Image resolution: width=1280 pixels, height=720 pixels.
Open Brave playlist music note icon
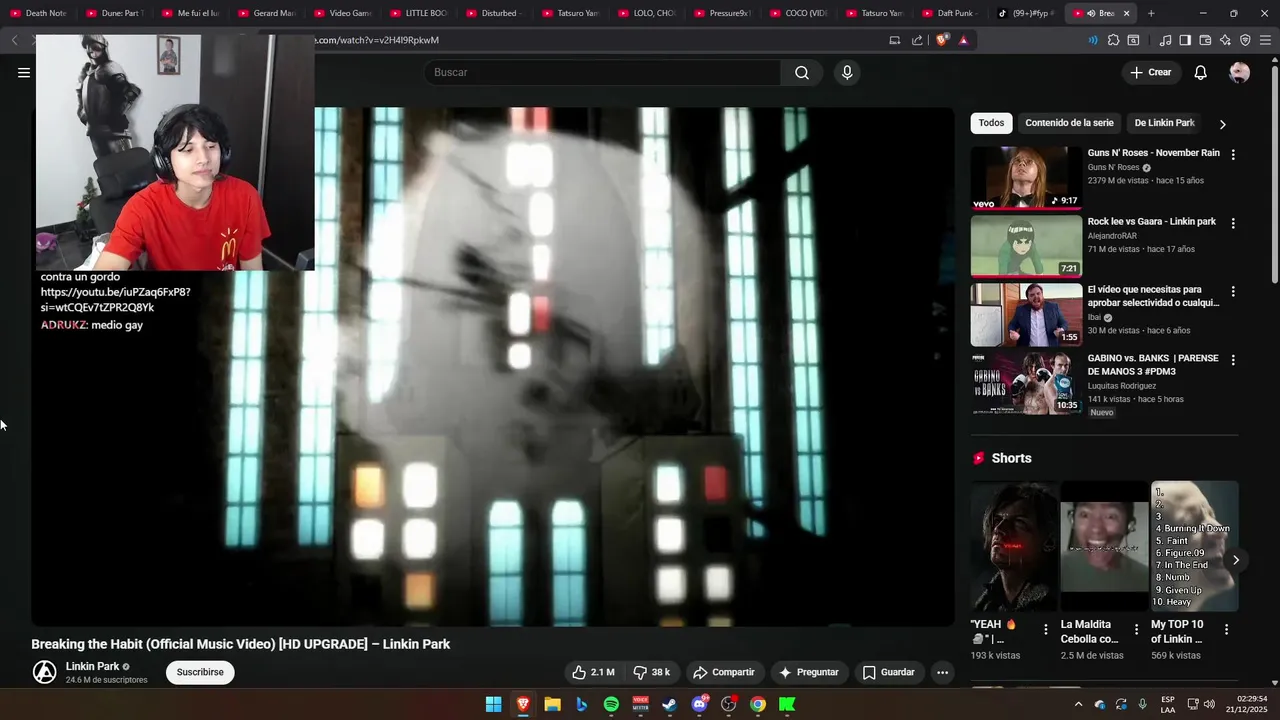(x=1165, y=40)
